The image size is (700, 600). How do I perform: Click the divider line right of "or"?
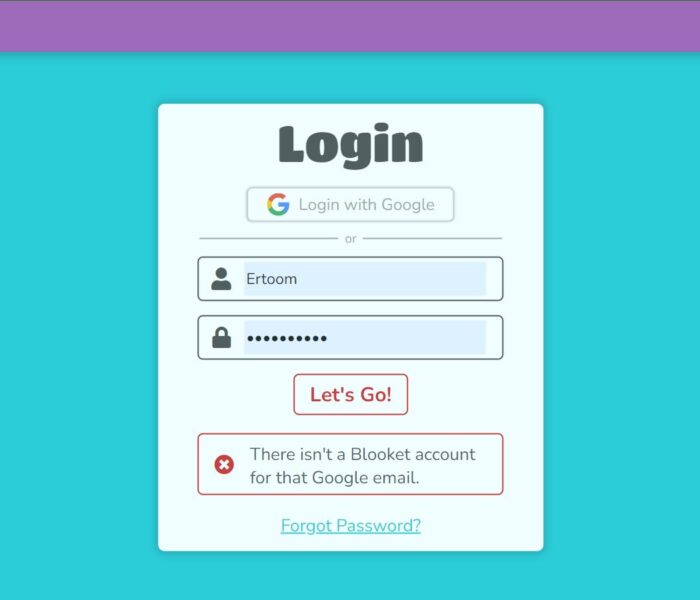(432, 238)
